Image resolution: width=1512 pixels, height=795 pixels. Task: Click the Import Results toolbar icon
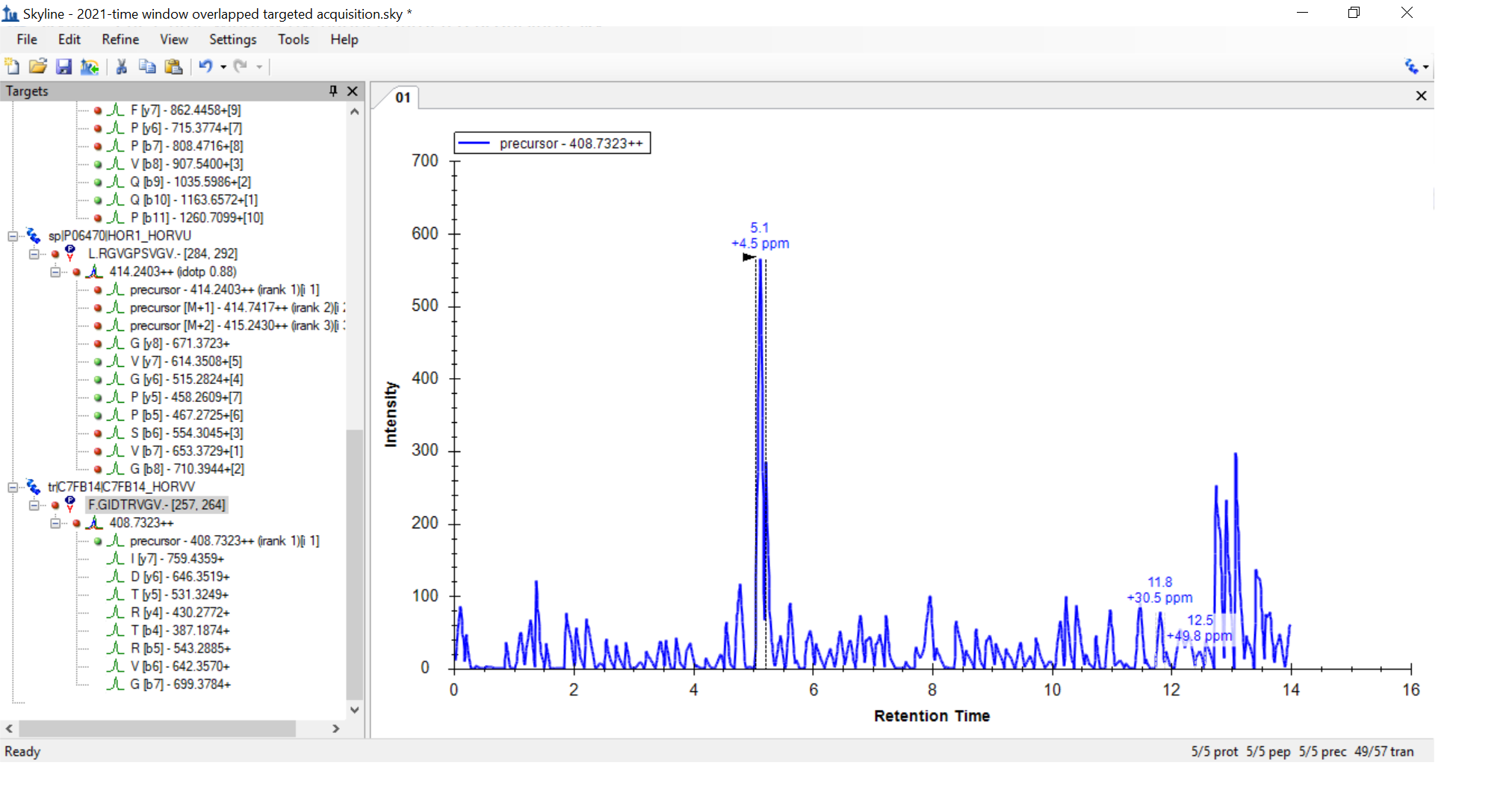(x=90, y=66)
